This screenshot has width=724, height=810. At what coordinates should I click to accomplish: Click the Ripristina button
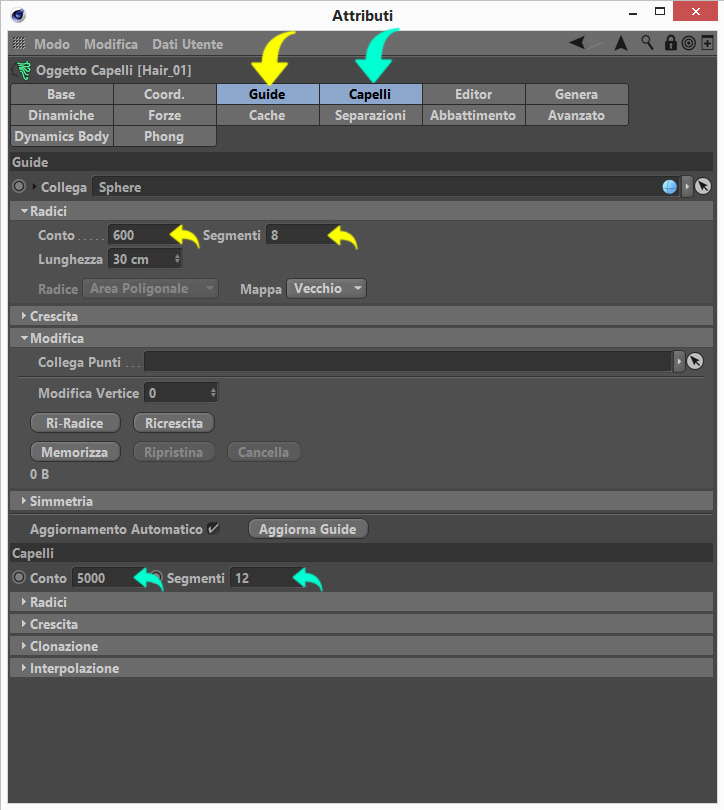tap(174, 452)
